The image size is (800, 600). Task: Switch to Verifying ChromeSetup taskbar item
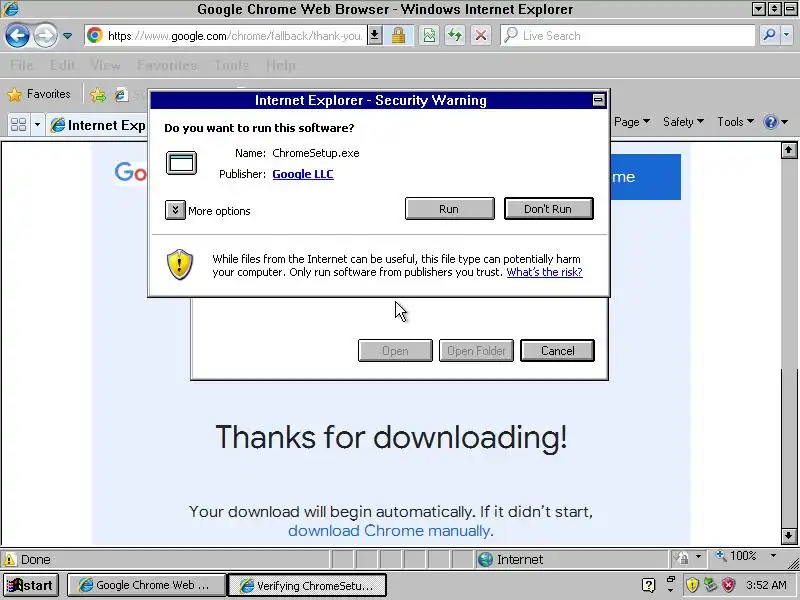(x=307, y=585)
